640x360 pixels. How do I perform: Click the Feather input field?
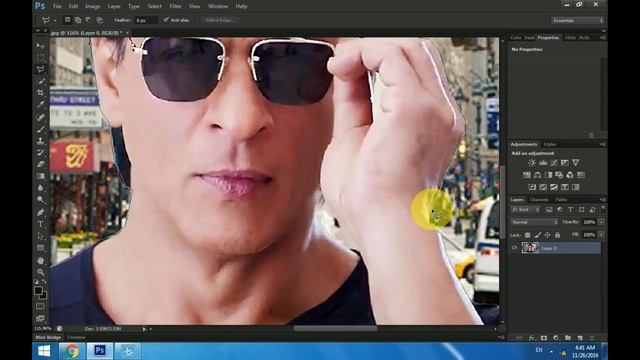click(x=146, y=20)
